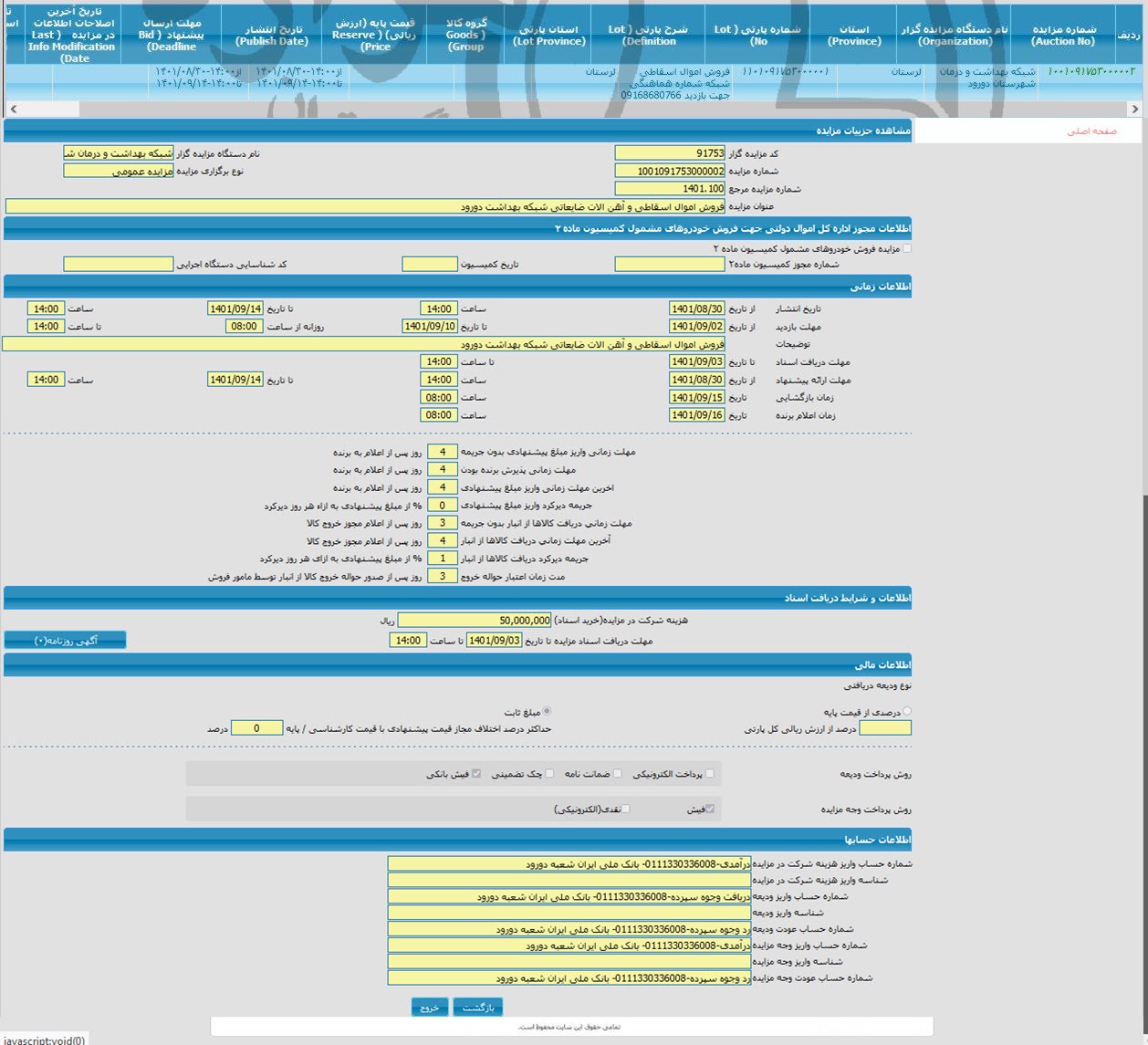The height and width of the screenshot is (1045, 1148).
Task: Click the participation fee field showing 50,000,000
Action: point(475,621)
